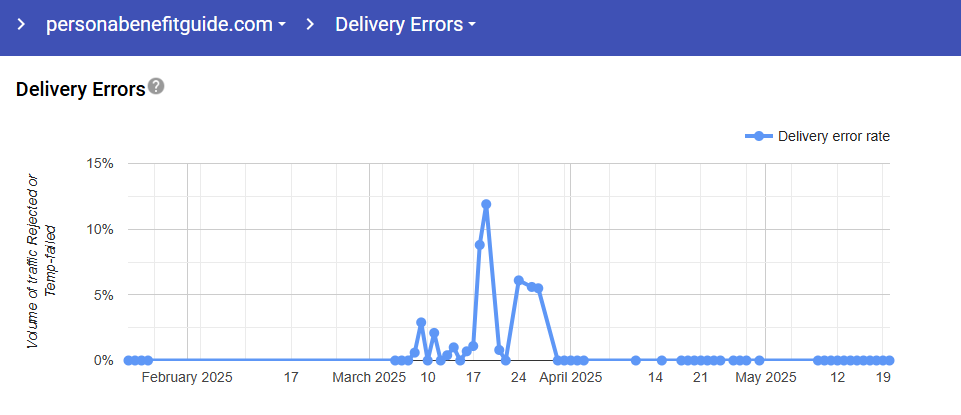
Task: Click the Delivery error rate legend marker
Action: (759, 136)
